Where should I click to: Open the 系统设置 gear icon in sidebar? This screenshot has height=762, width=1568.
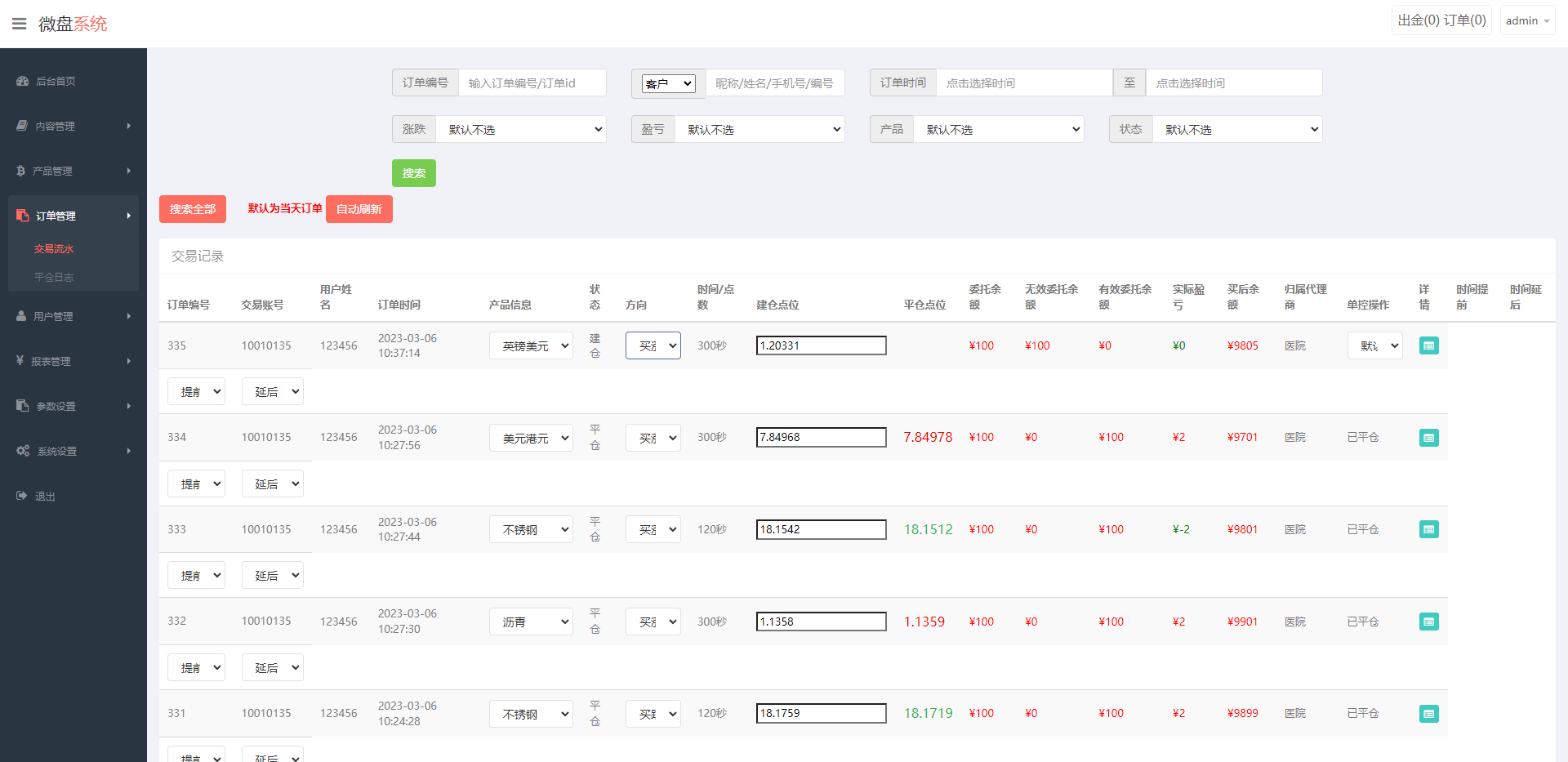point(23,450)
